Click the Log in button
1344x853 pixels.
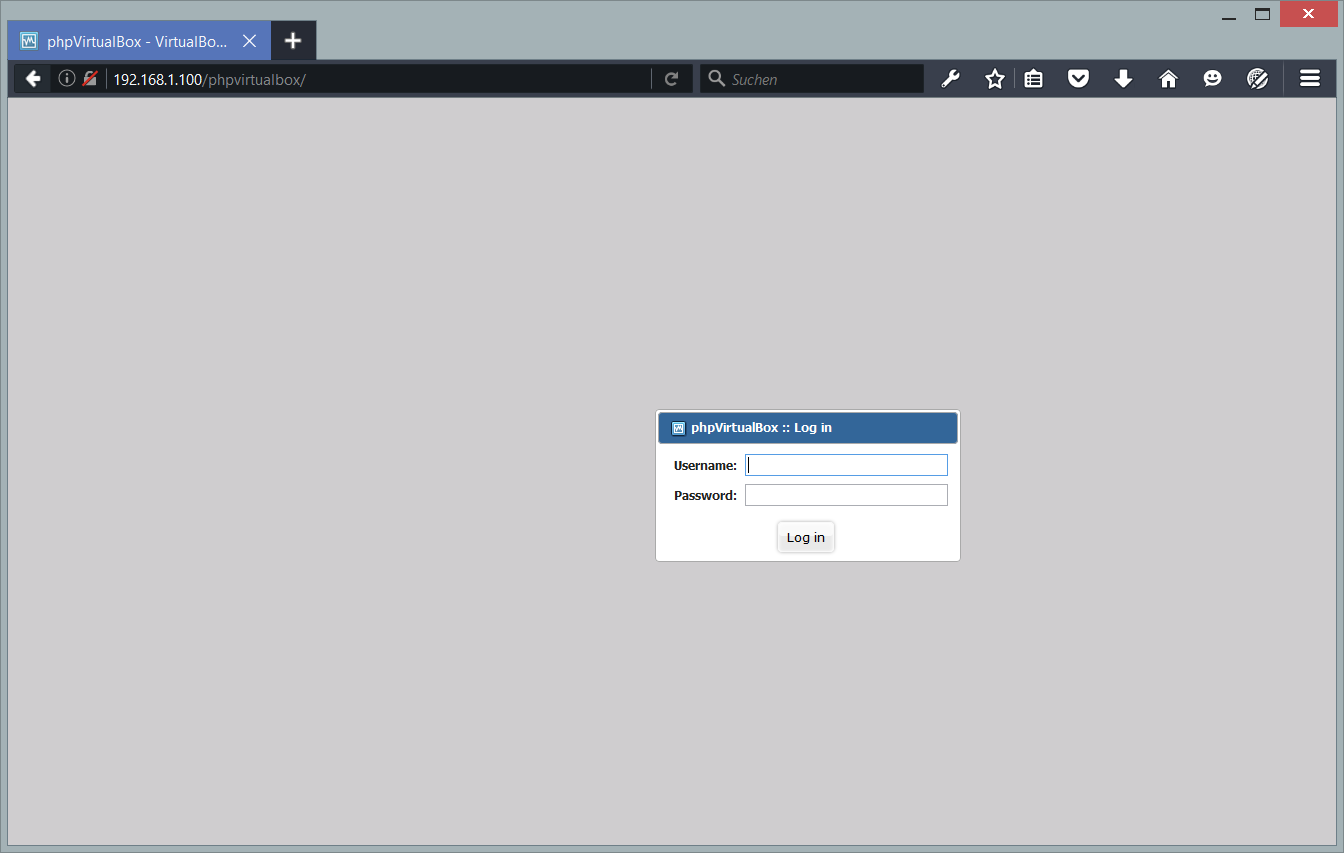tap(806, 537)
